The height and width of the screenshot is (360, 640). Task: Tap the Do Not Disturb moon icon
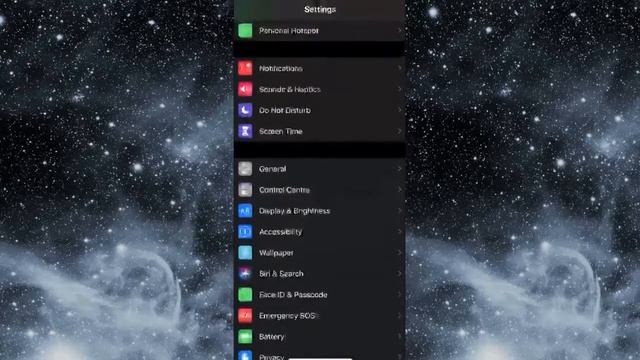click(245, 110)
